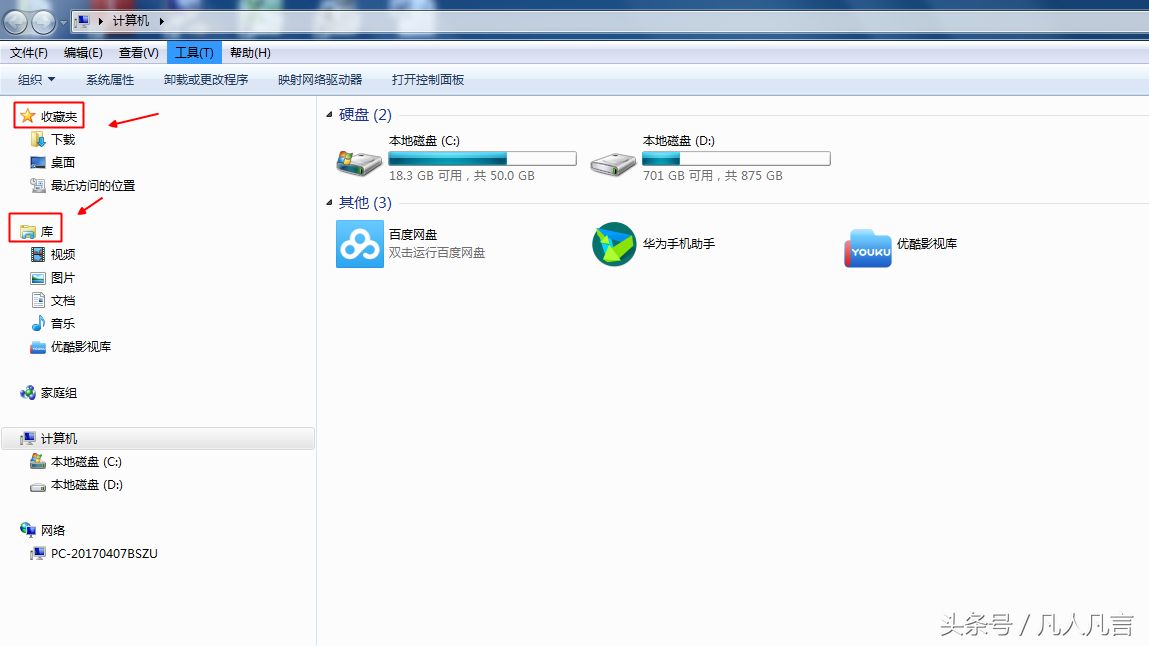Click the Forward navigation arrow button
The height and width of the screenshot is (646, 1149).
[x=43, y=23]
